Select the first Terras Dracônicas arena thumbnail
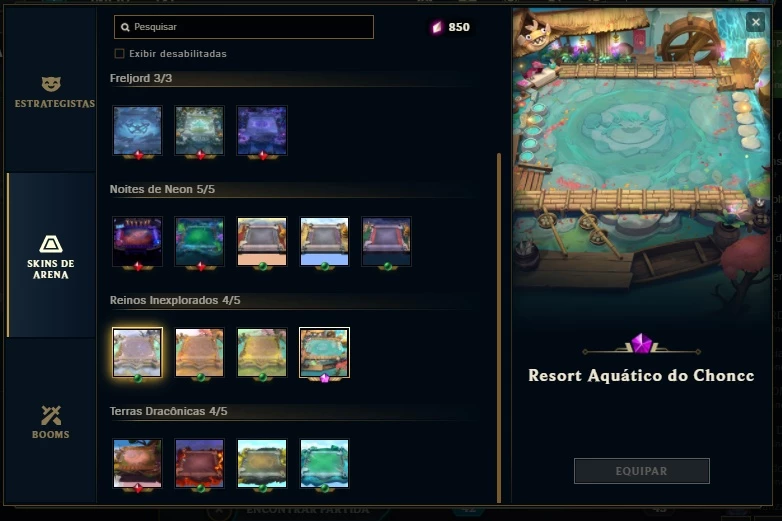 point(138,463)
